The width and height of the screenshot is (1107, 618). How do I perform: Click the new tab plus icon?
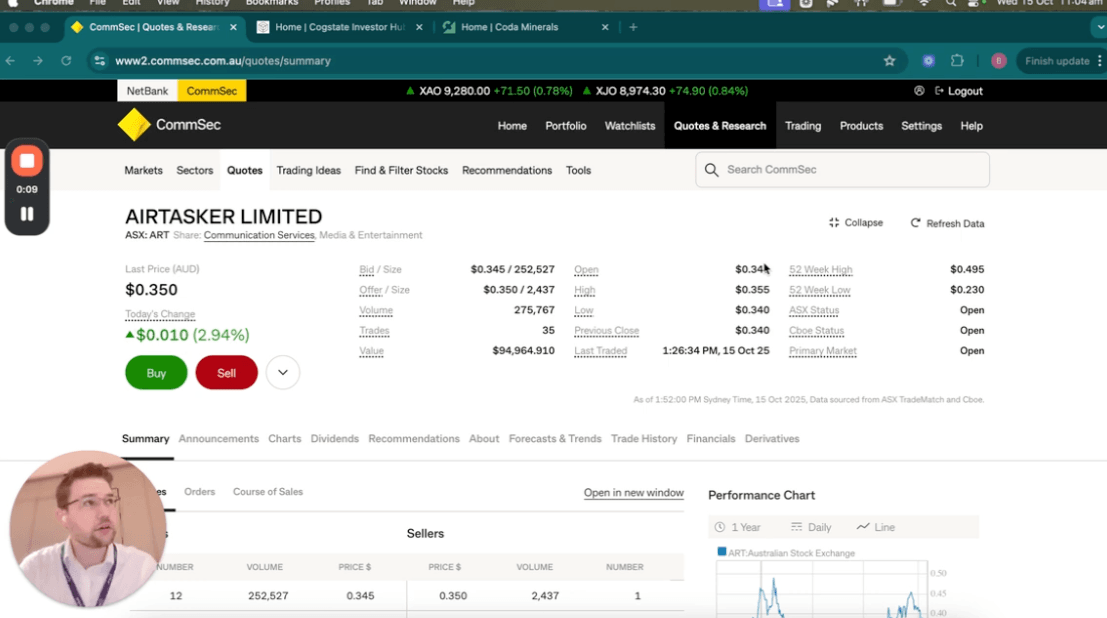(633, 27)
